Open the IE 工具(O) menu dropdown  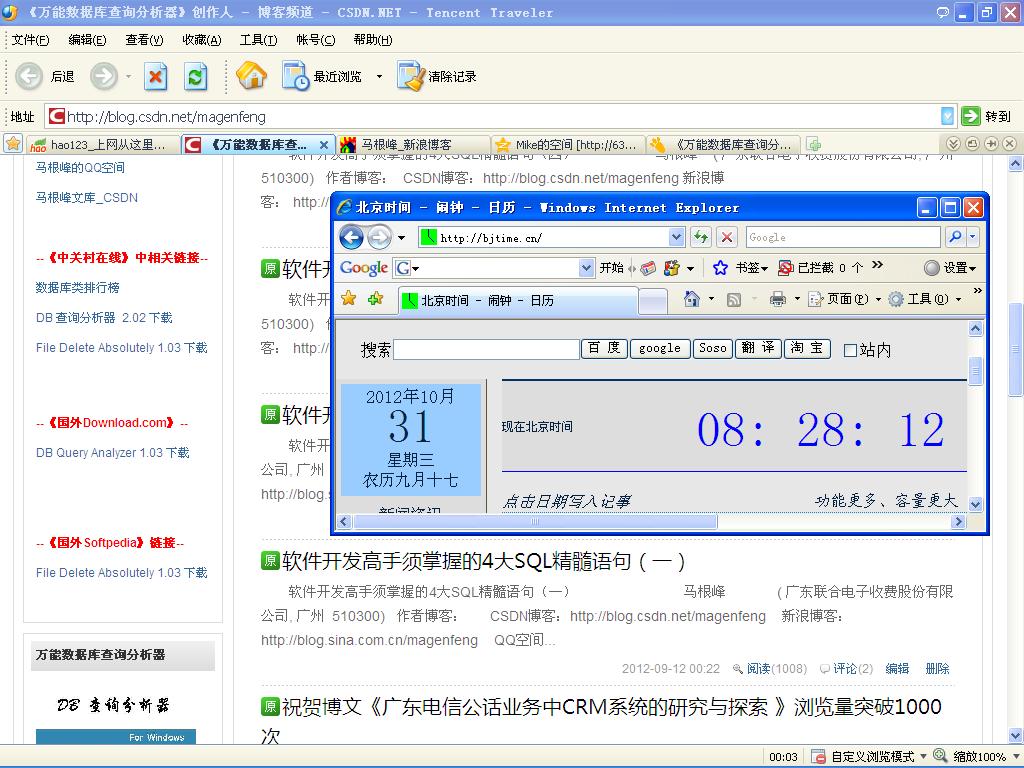coord(958,300)
